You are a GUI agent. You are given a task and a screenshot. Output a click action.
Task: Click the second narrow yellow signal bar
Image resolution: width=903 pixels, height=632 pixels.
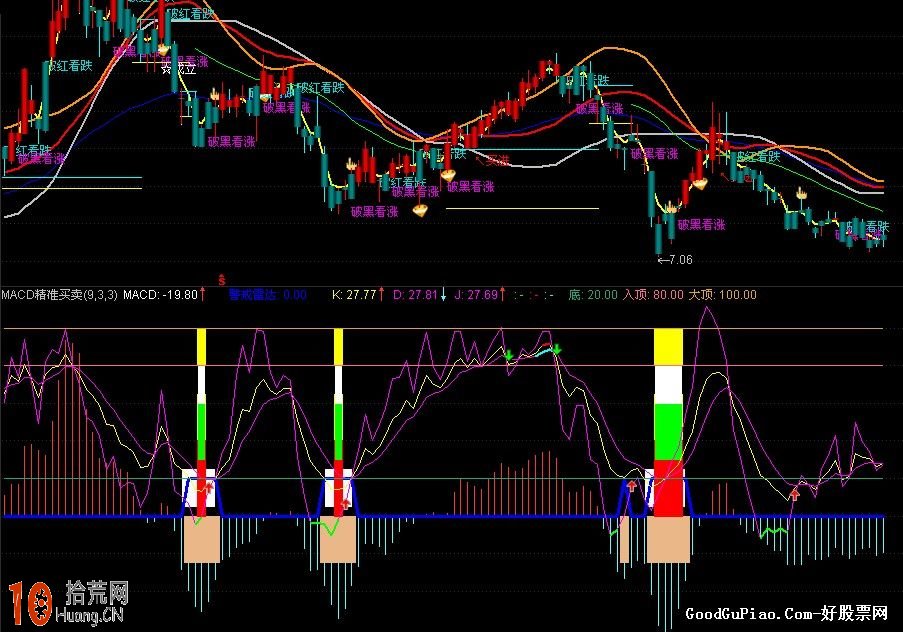(338, 347)
